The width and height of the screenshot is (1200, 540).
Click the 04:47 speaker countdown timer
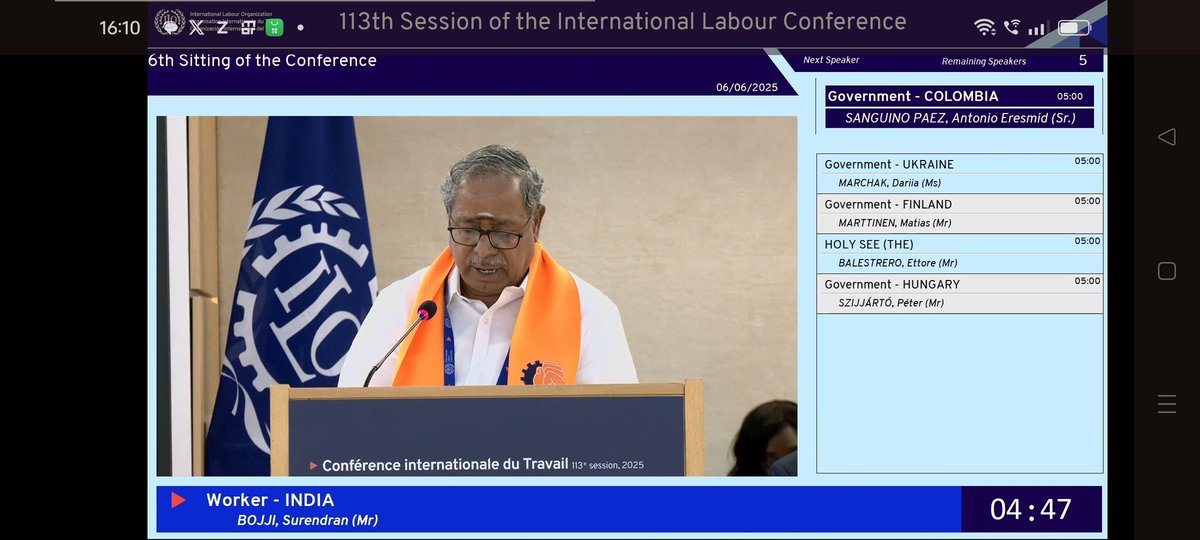coord(1031,509)
